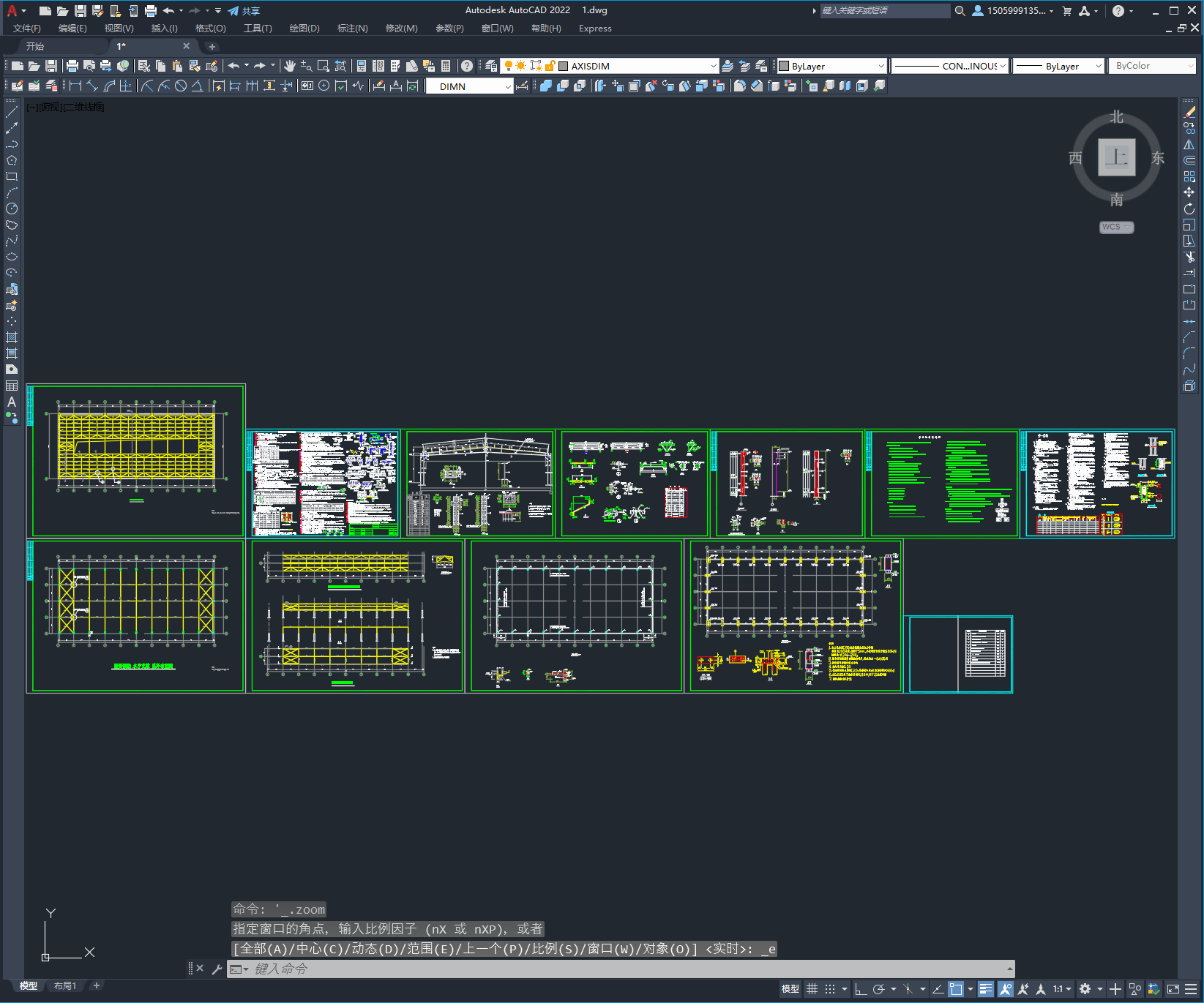The height and width of the screenshot is (1003, 1204).
Task: Select the Mirror modify tool
Action: pyautogui.click(x=1189, y=144)
